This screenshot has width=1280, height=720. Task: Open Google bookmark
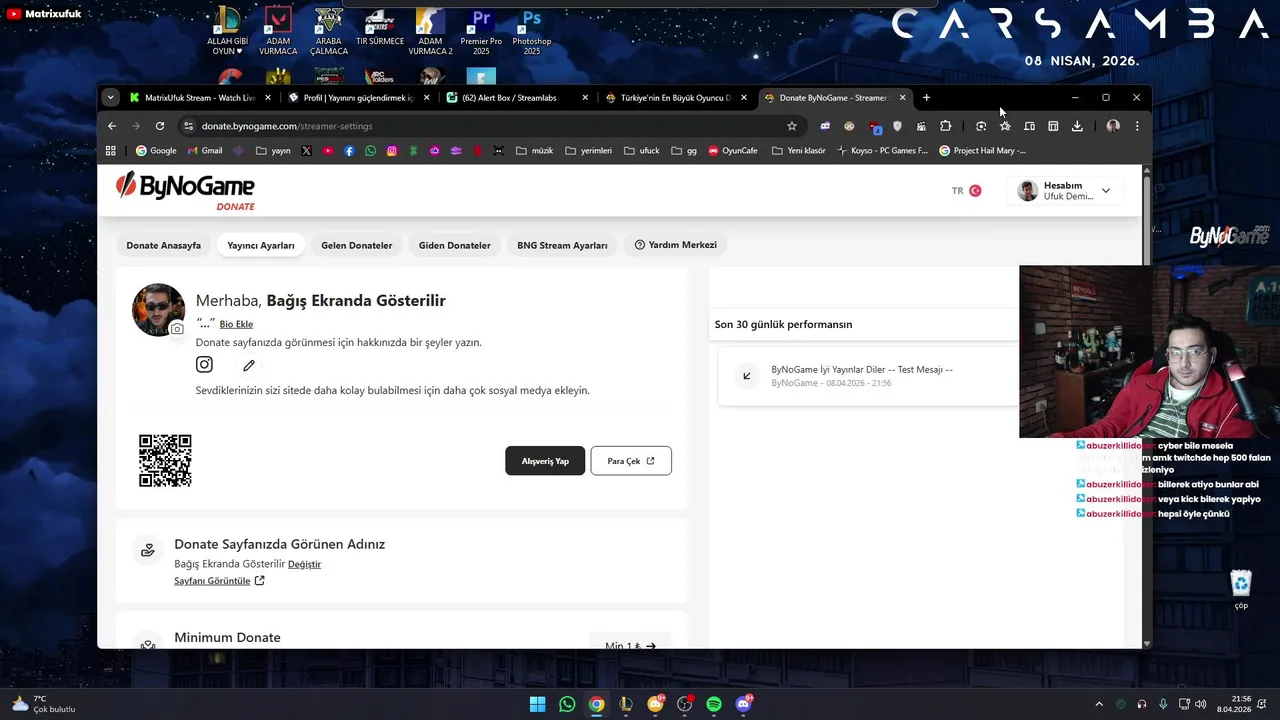point(156,151)
